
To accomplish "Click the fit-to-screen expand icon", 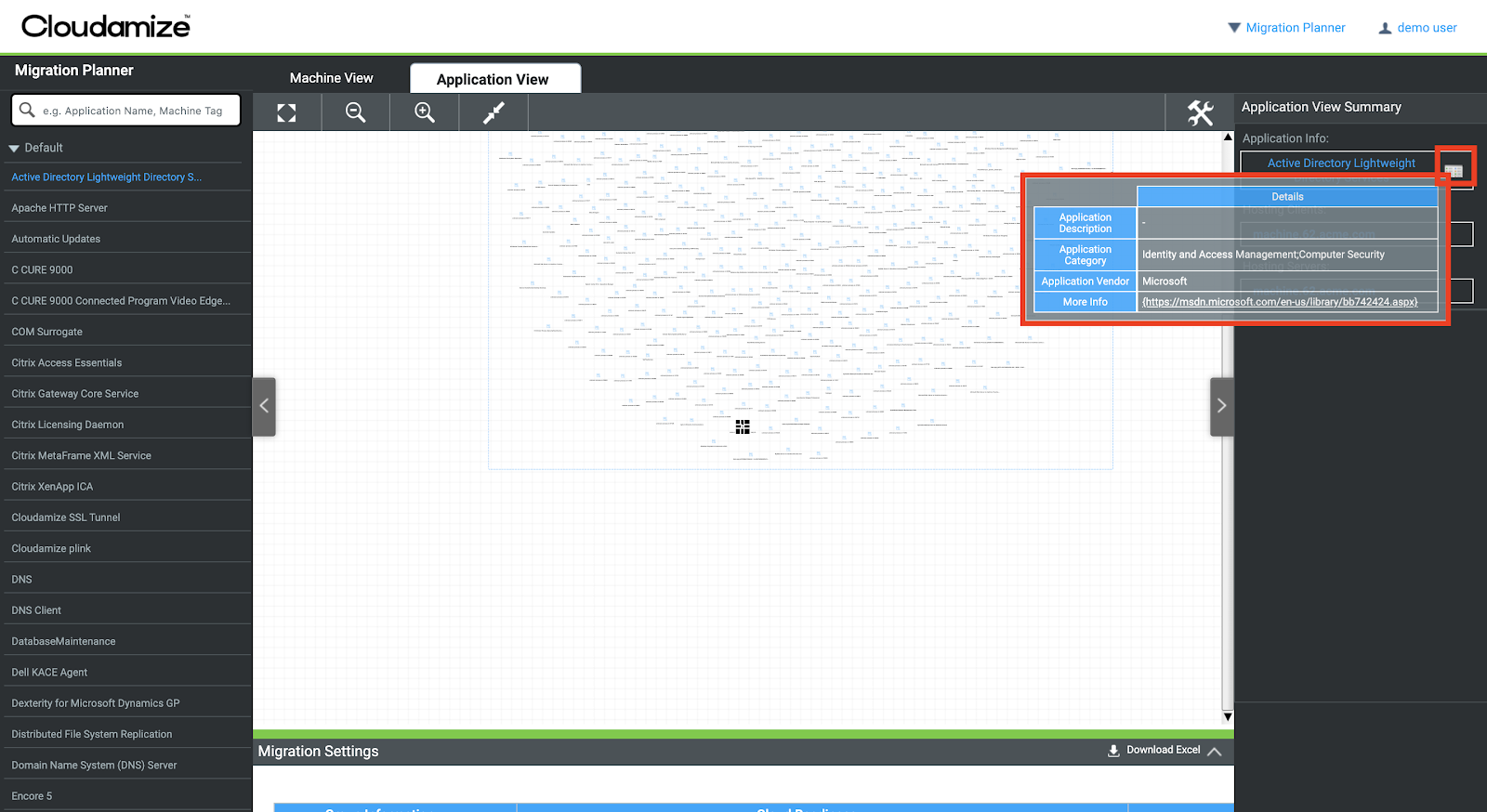I will [286, 112].
